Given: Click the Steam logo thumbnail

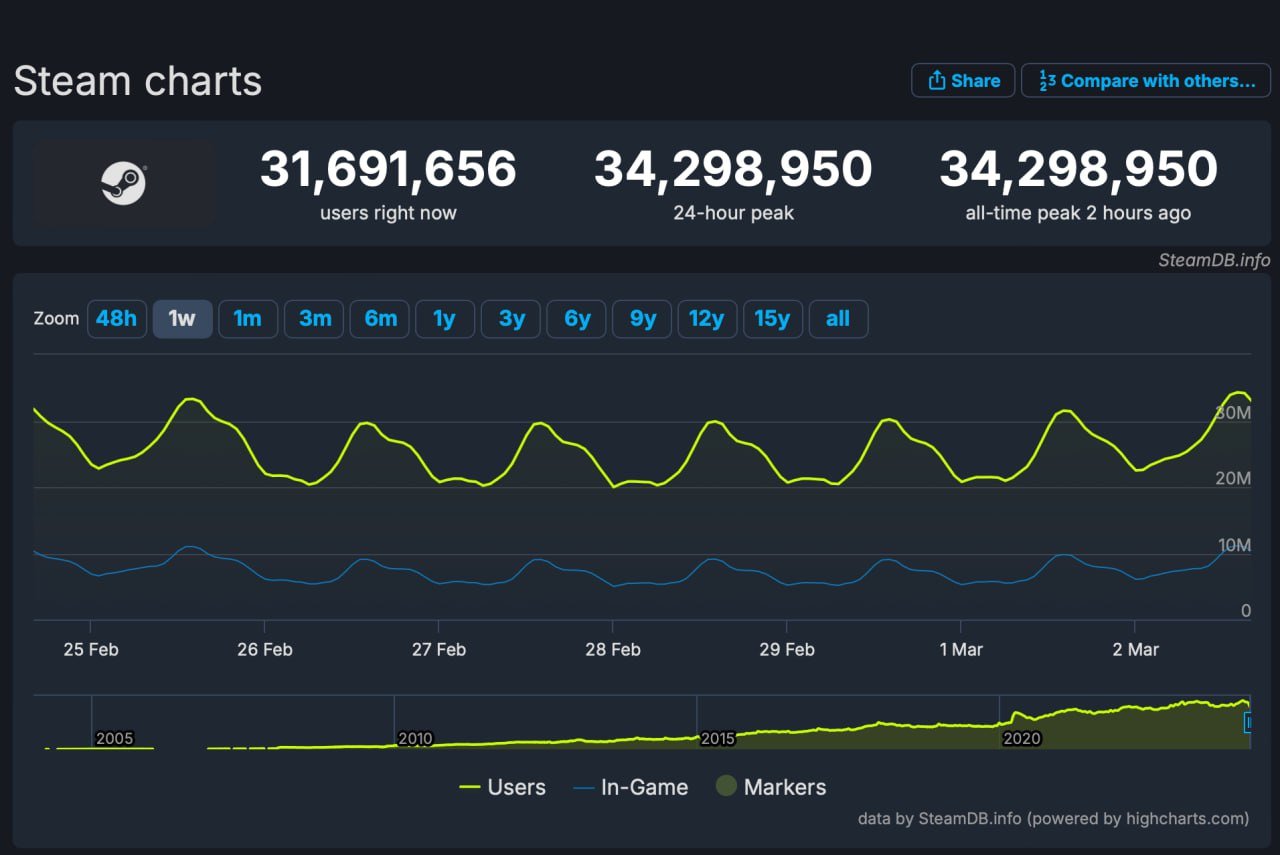Looking at the screenshot, I should 124,184.
